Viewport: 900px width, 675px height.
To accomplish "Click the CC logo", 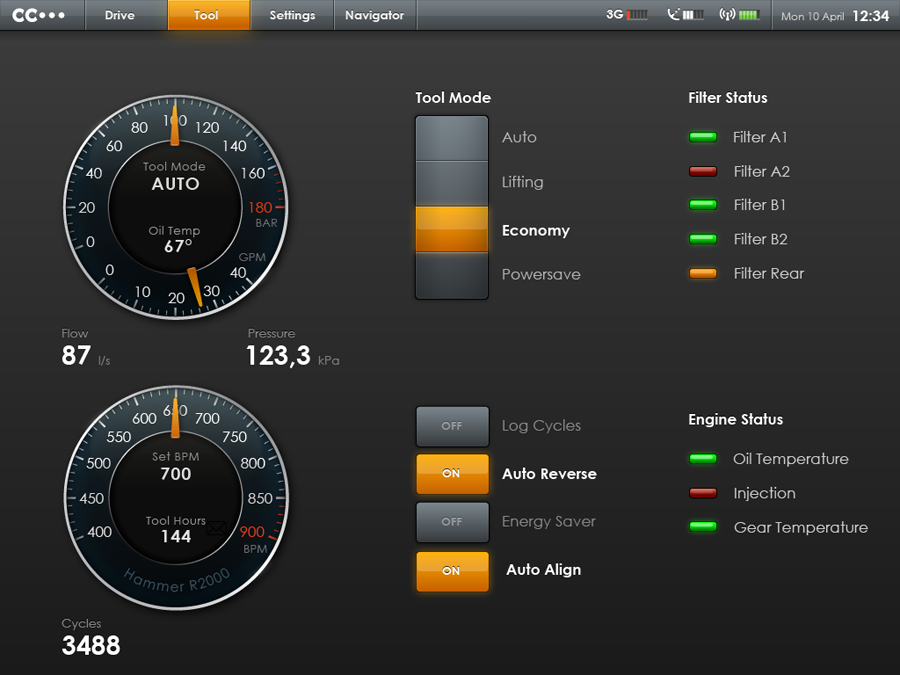I will pyautogui.click(x=40, y=14).
